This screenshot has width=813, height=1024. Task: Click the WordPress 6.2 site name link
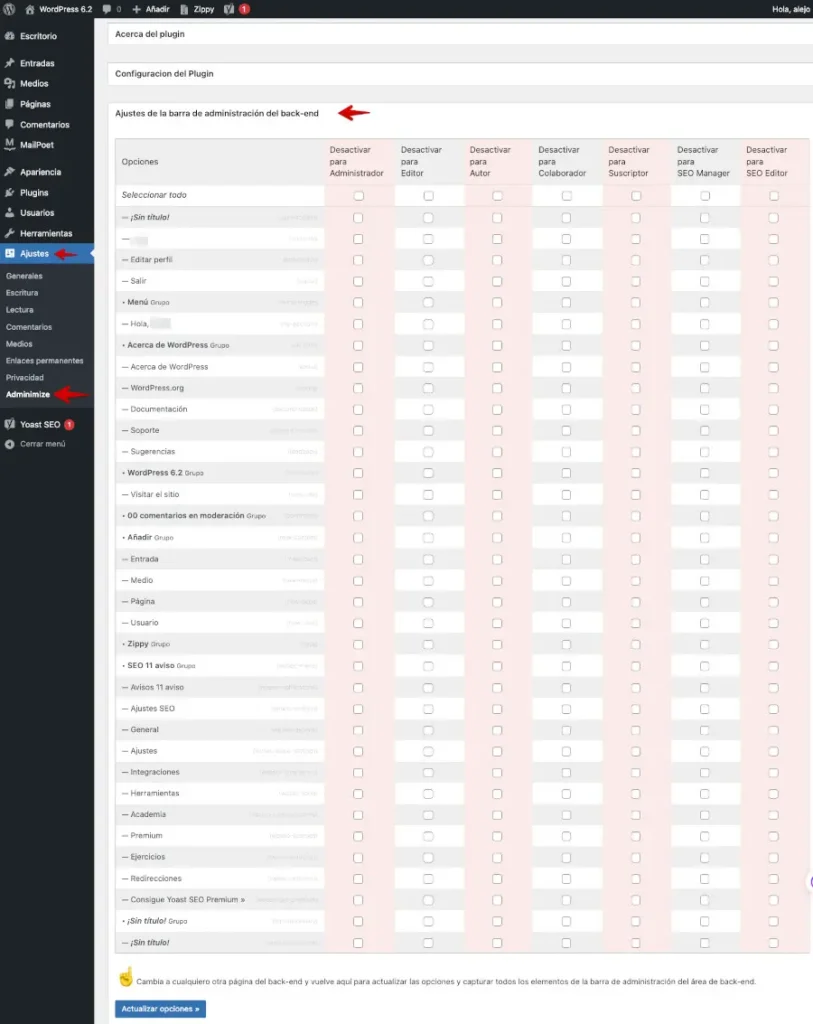coord(65,9)
